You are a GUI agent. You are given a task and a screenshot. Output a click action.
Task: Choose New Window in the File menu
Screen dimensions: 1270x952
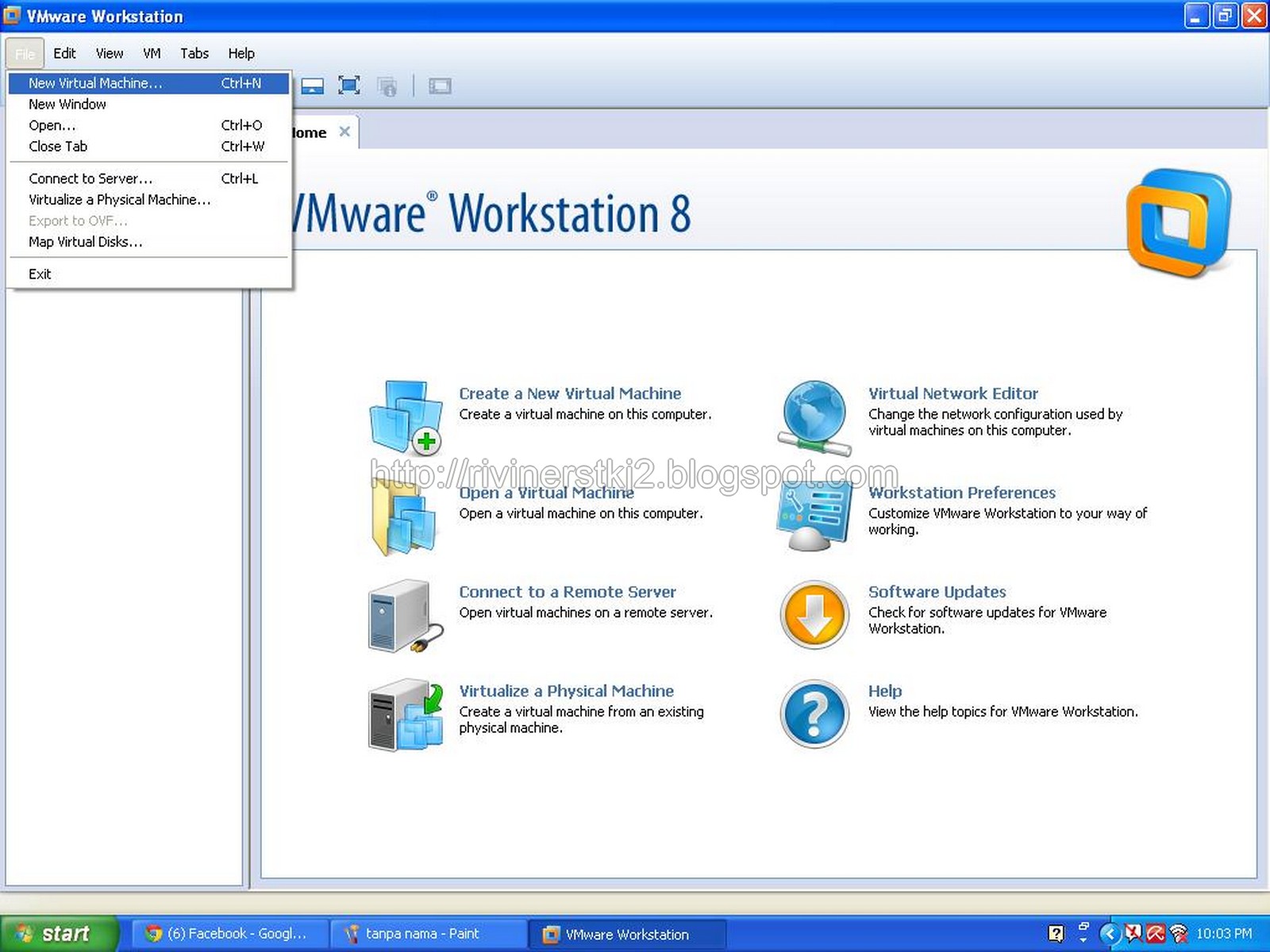(148, 104)
